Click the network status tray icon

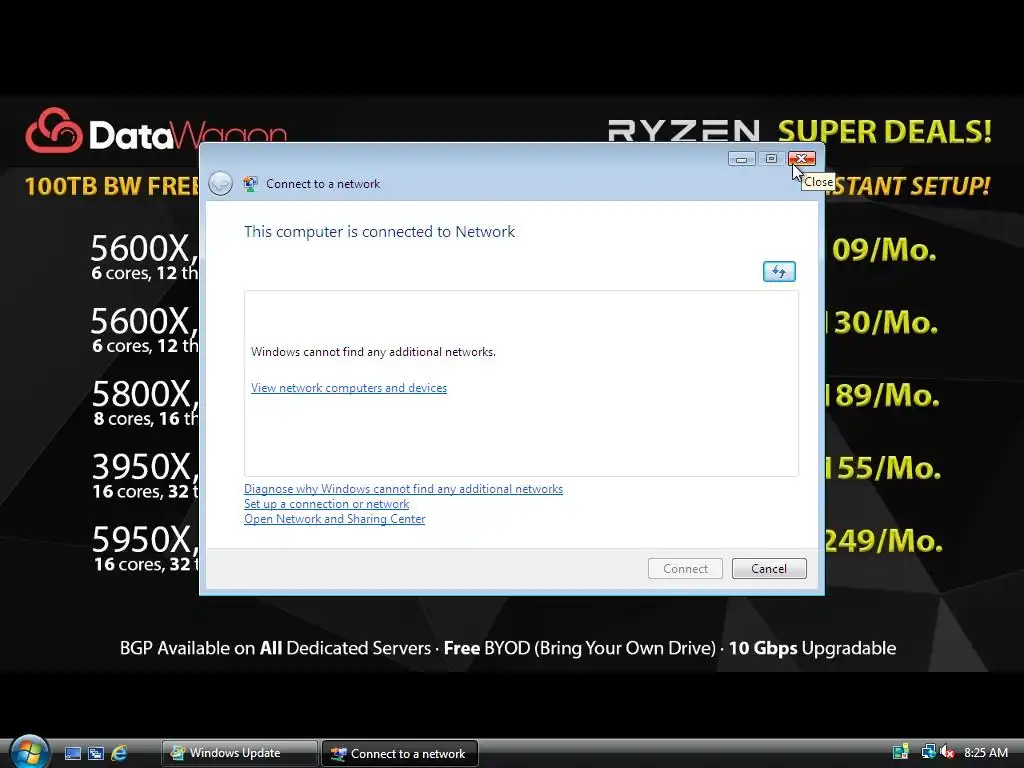click(x=928, y=752)
